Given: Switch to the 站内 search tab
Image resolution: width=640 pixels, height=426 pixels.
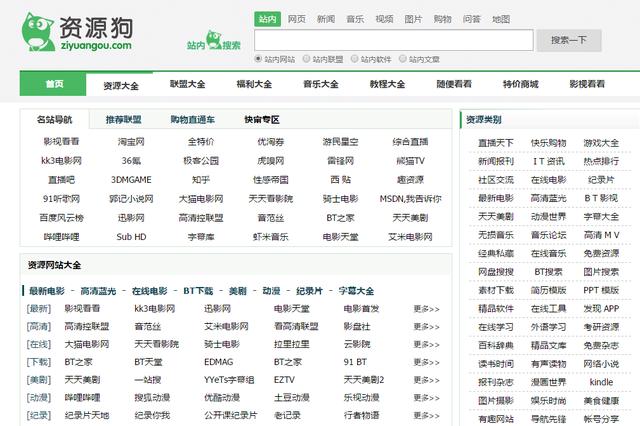Looking at the screenshot, I should point(267,19).
